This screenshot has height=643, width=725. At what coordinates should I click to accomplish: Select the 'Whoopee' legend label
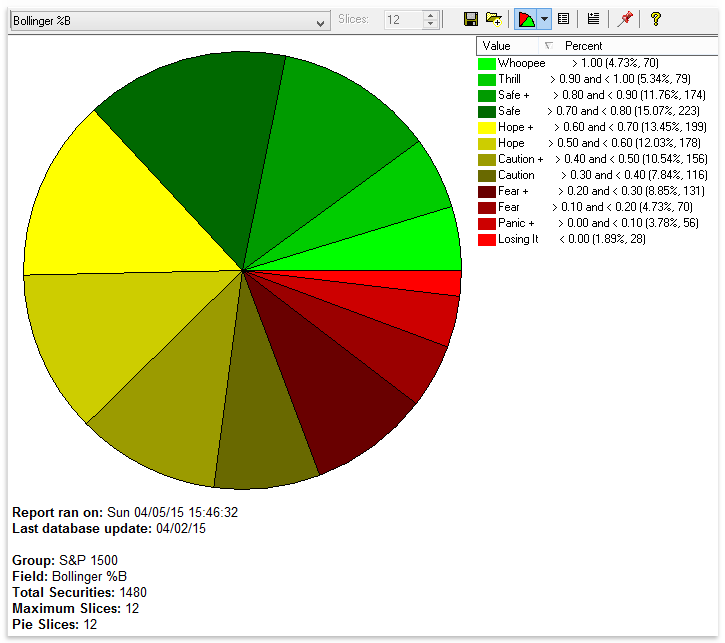[x=522, y=63]
